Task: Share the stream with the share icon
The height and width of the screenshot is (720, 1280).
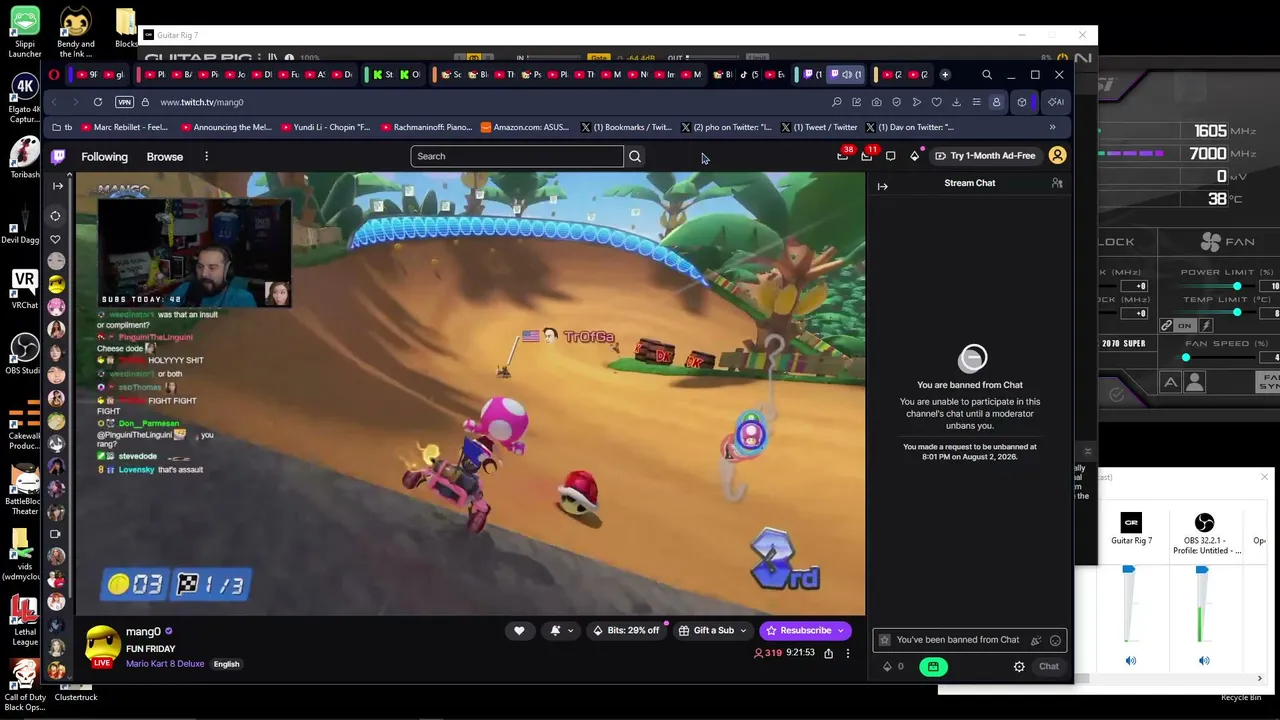Action: [x=828, y=653]
